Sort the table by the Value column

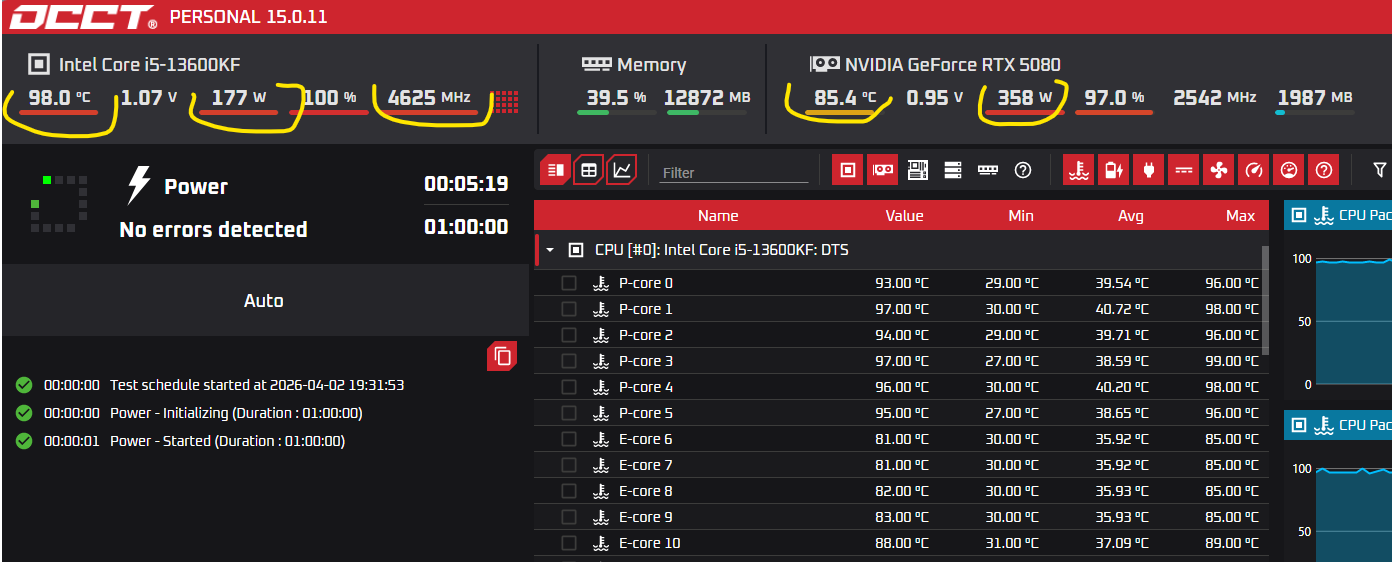[x=904, y=216]
